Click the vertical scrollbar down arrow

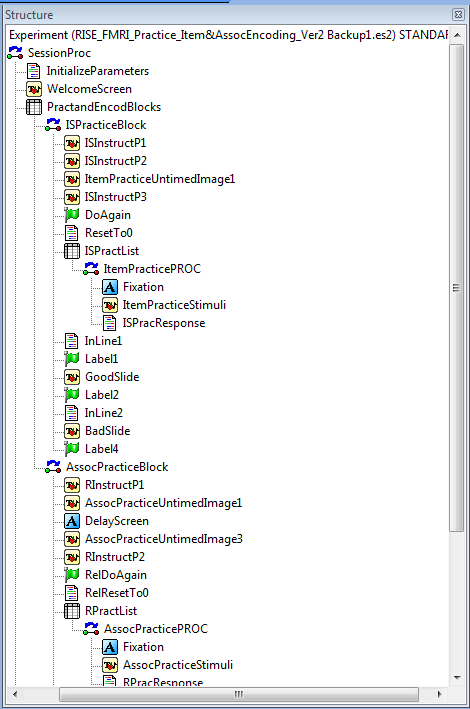[457, 678]
